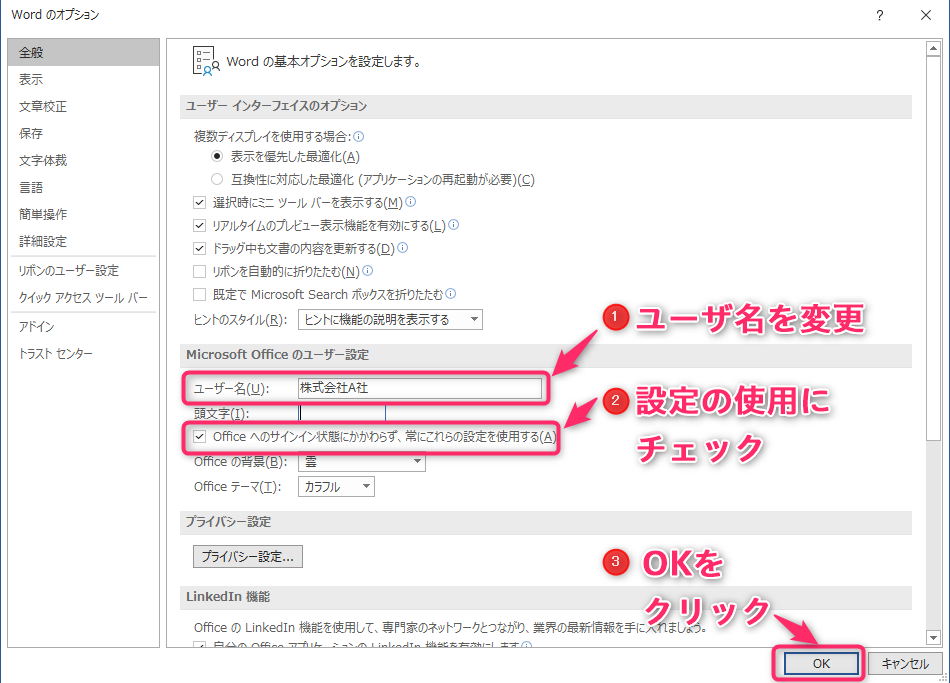950x683 pixels.
Task: Click info icon beside auto-collapse ribbon option
Action: [367, 271]
